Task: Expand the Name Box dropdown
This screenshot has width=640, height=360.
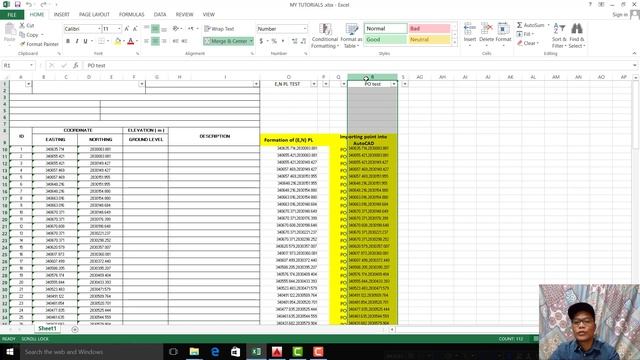Action: tap(31, 65)
